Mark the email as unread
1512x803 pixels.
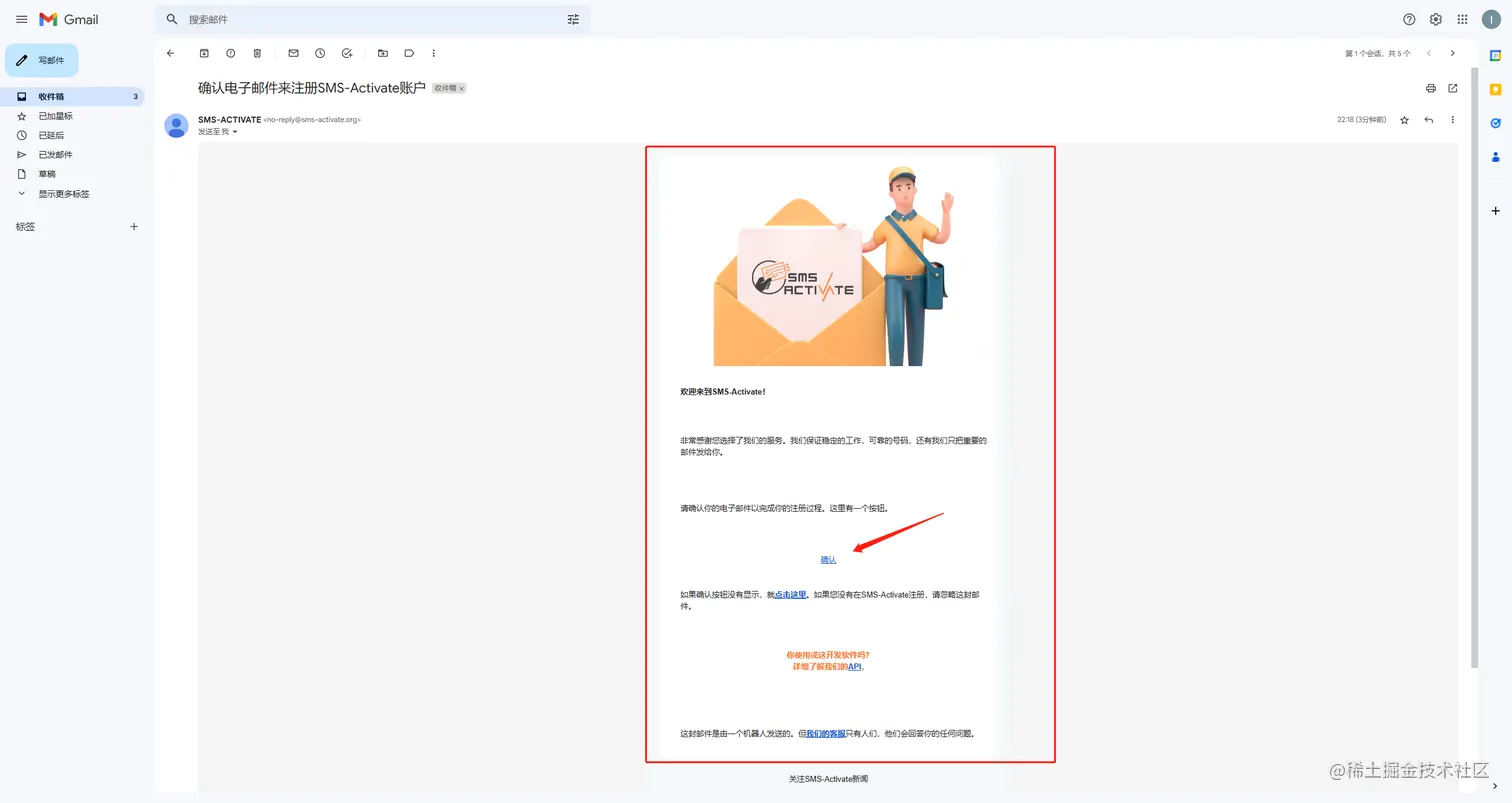tap(293, 53)
